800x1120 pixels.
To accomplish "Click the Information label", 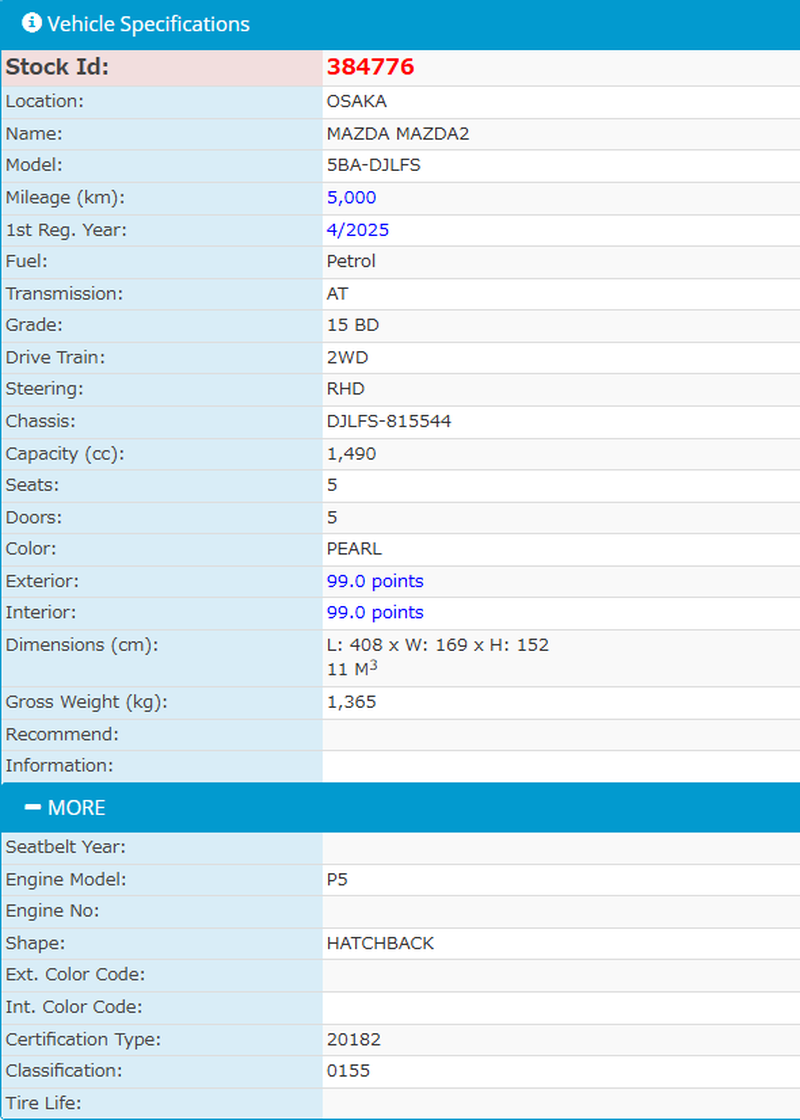I will pyautogui.click(x=59, y=766).
